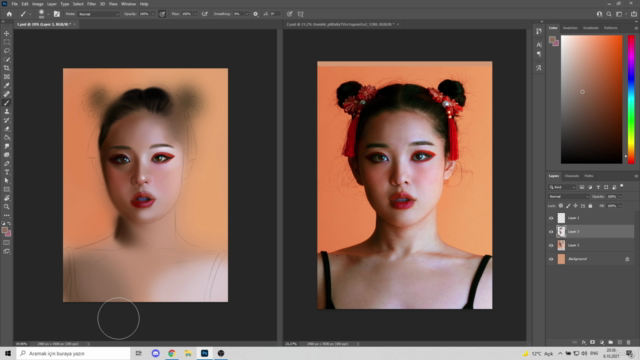Select the Eyedropper tool
This screenshot has height=360, width=640.
coord(7,85)
